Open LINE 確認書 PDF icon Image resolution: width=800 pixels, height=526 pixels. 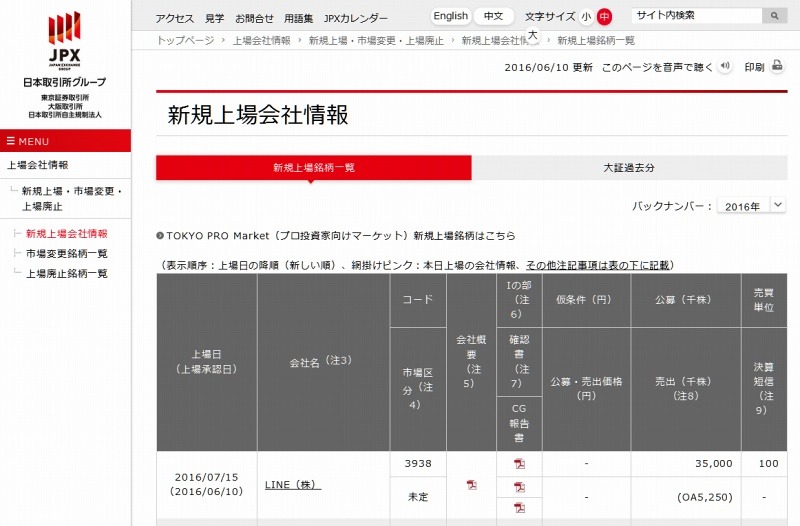click(519, 487)
